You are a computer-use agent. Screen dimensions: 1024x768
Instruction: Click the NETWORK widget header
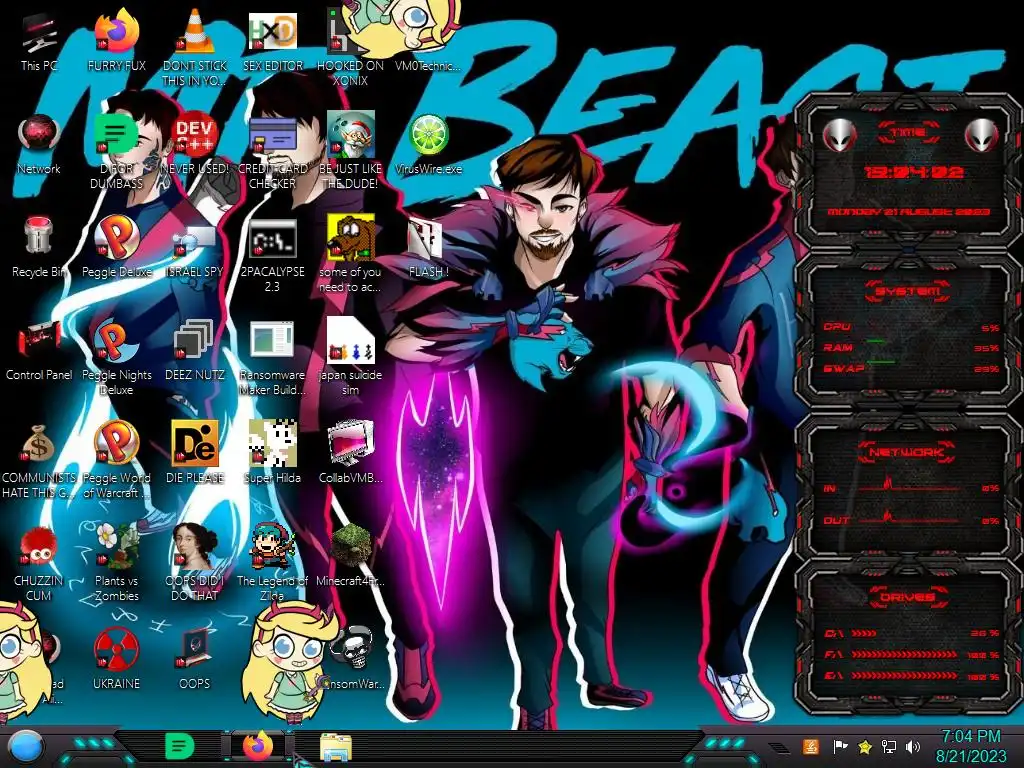[x=908, y=451]
